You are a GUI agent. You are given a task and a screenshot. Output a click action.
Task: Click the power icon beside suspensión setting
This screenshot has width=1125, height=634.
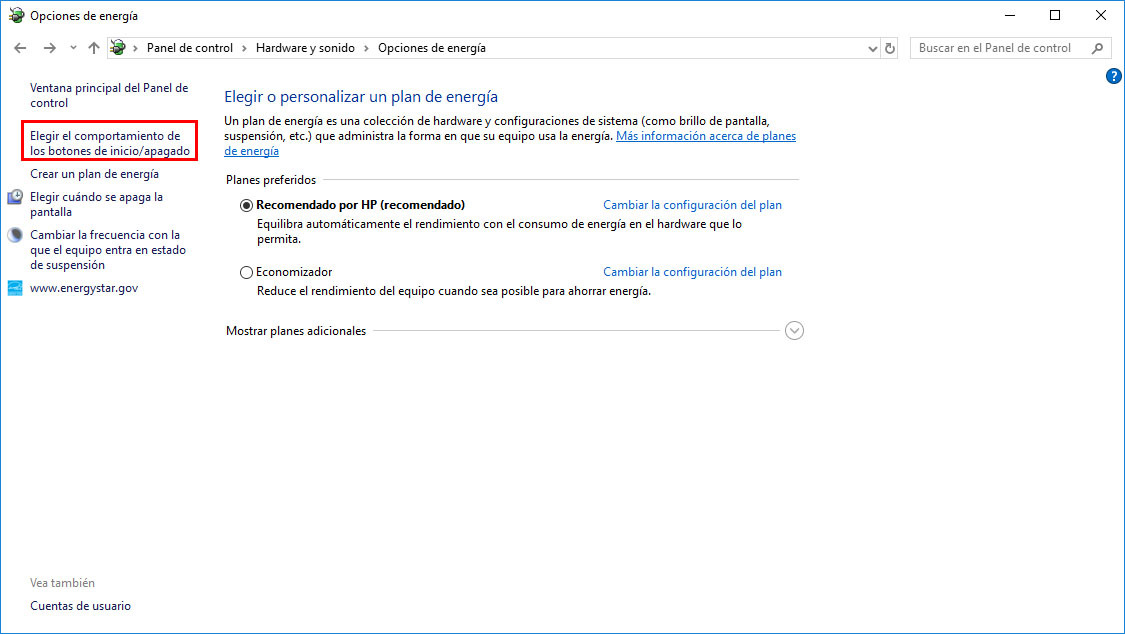point(13,234)
